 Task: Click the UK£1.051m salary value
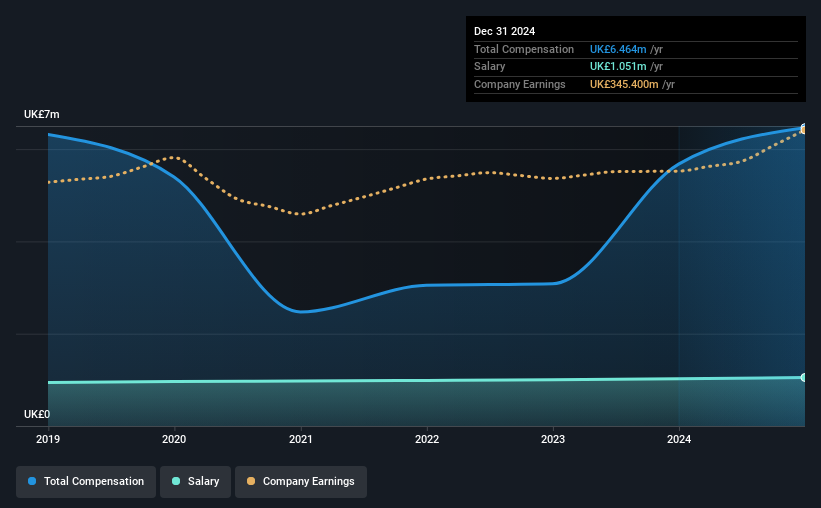(x=618, y=67)
